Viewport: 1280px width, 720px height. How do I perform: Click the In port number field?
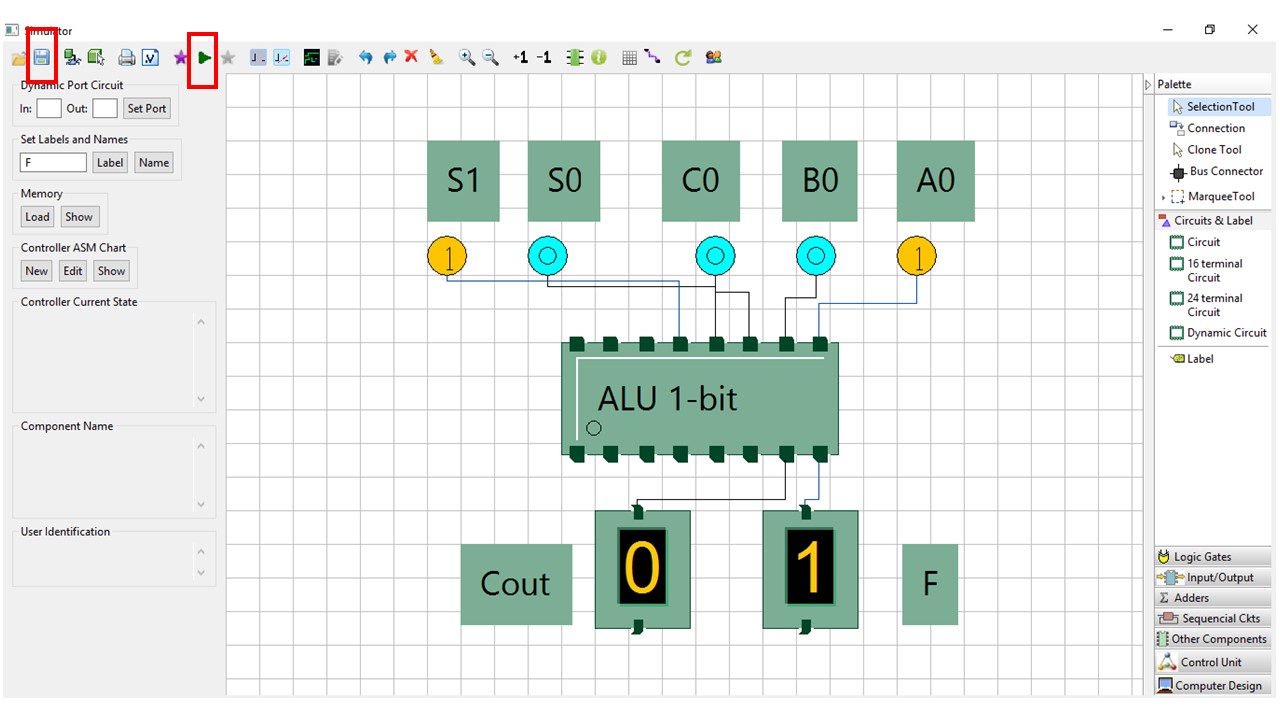[x=49, y=108]
